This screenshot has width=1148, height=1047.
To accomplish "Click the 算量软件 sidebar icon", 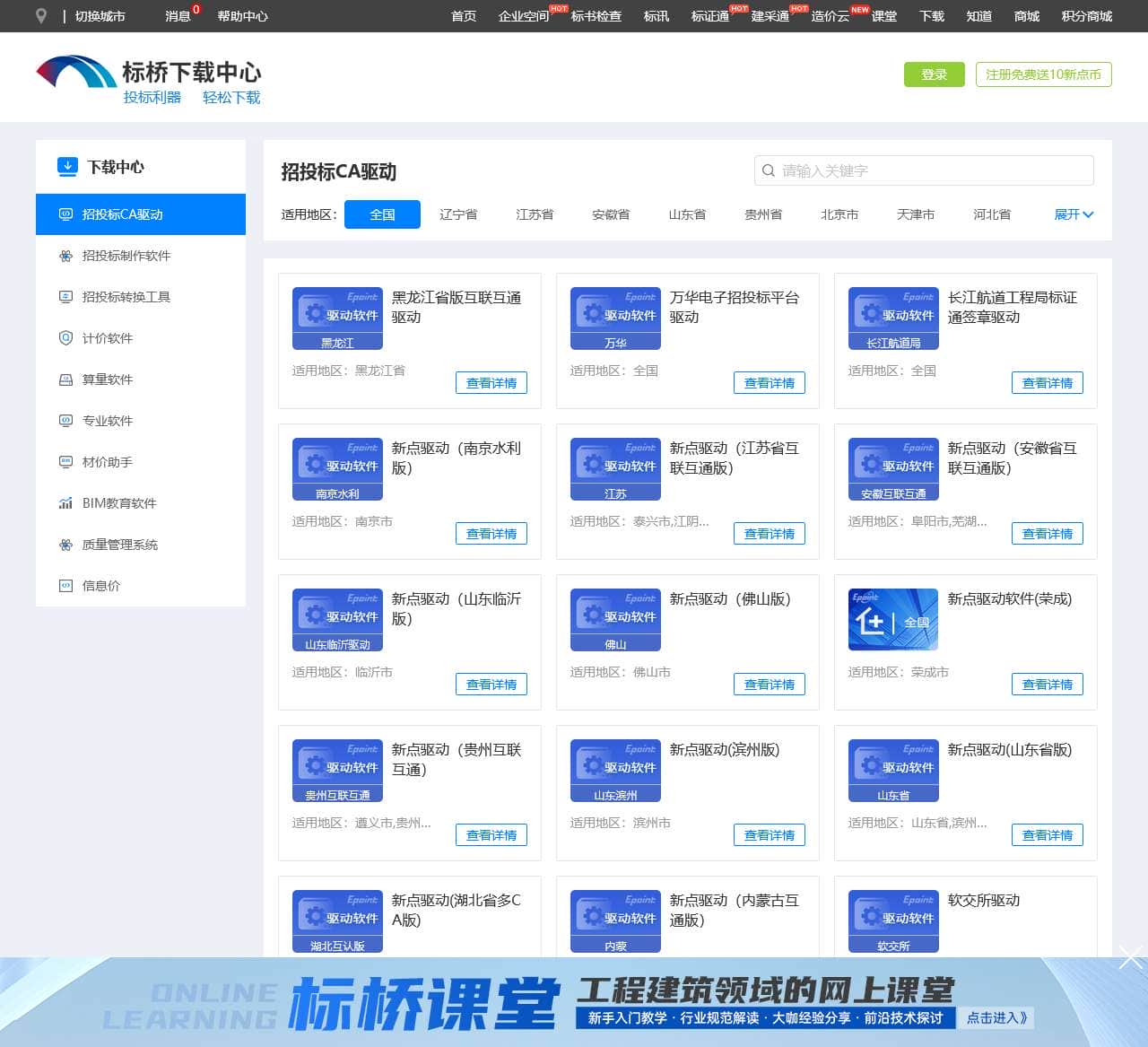I will (65, 380).
